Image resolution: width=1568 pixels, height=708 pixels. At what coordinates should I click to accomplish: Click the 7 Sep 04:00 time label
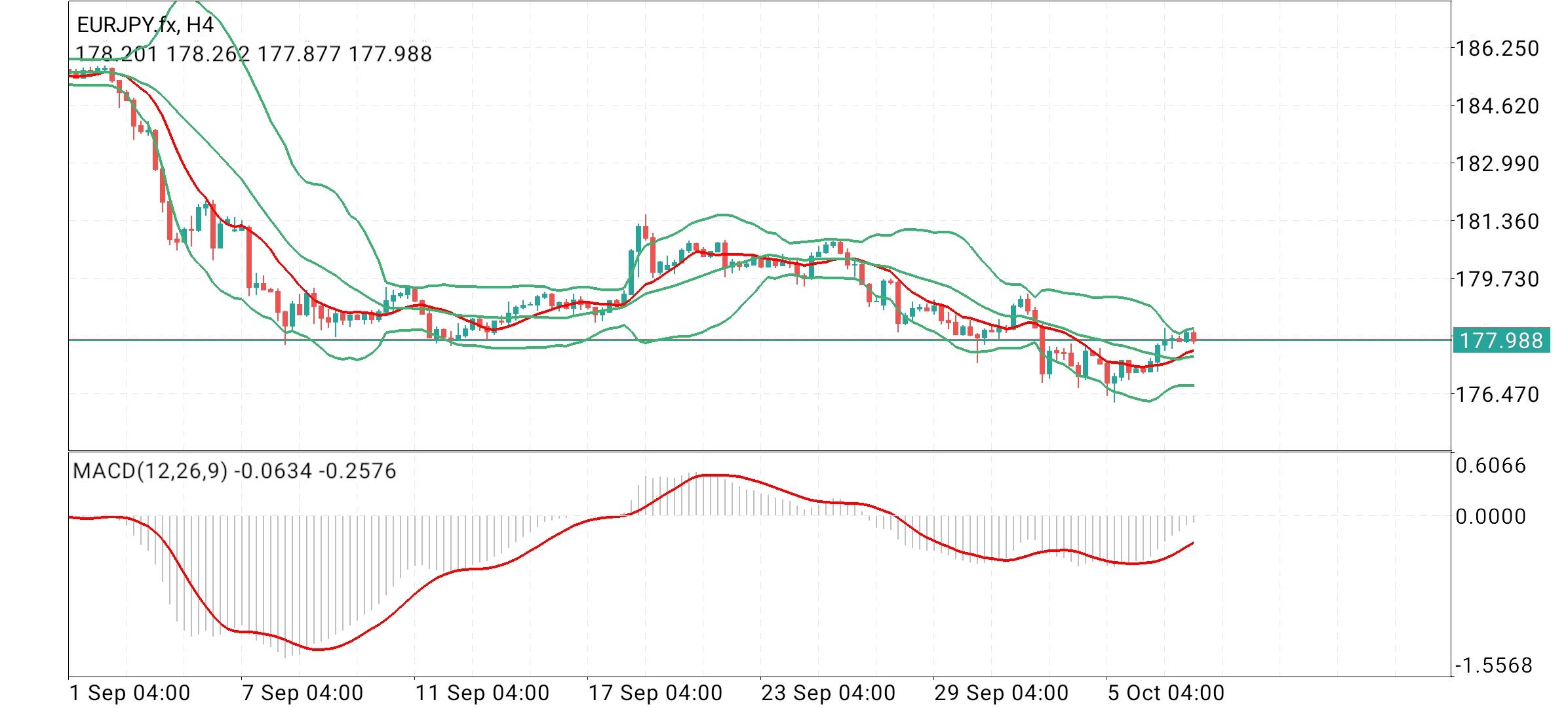(303, 693)
